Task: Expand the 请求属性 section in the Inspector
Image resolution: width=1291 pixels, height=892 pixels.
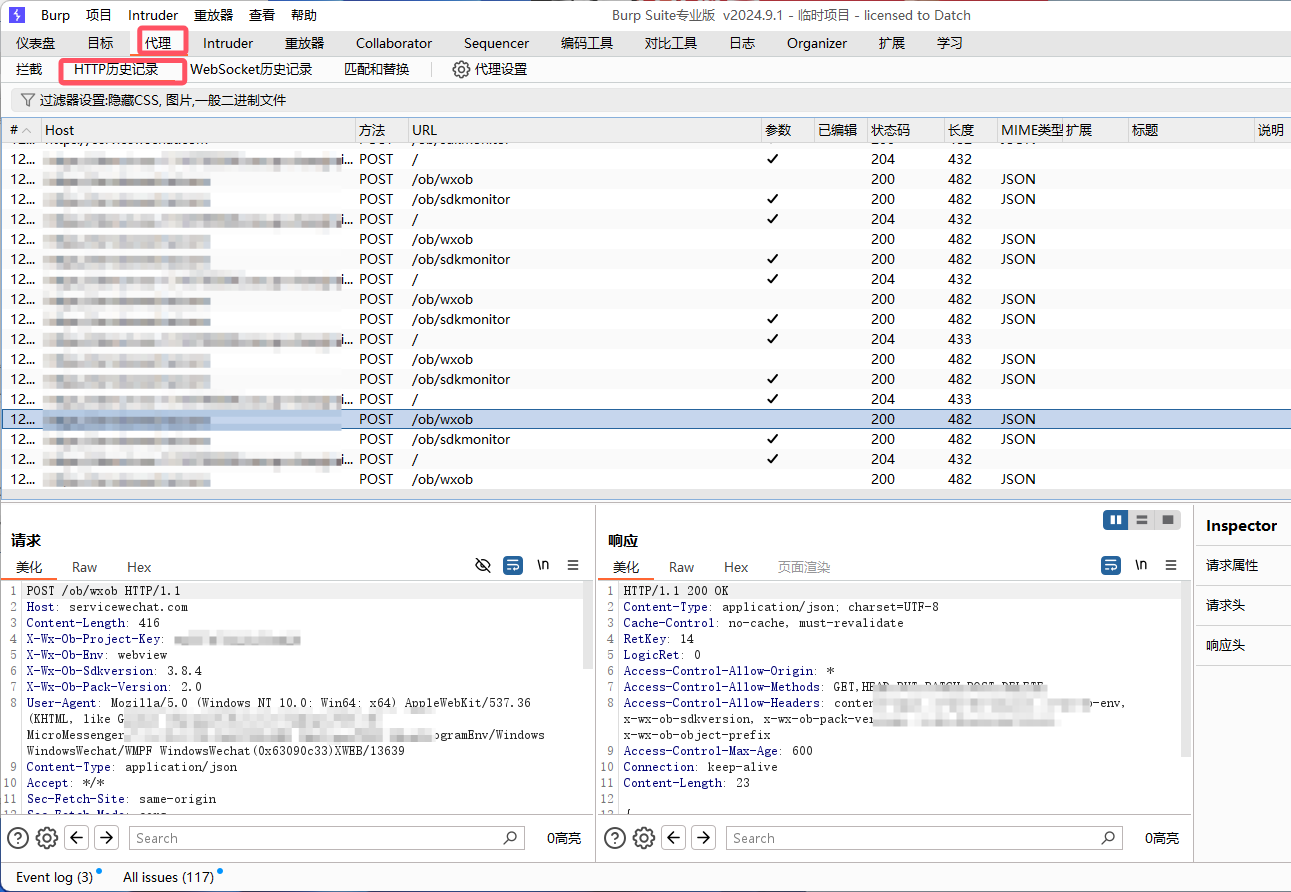Action: [x=1232, y=565]
